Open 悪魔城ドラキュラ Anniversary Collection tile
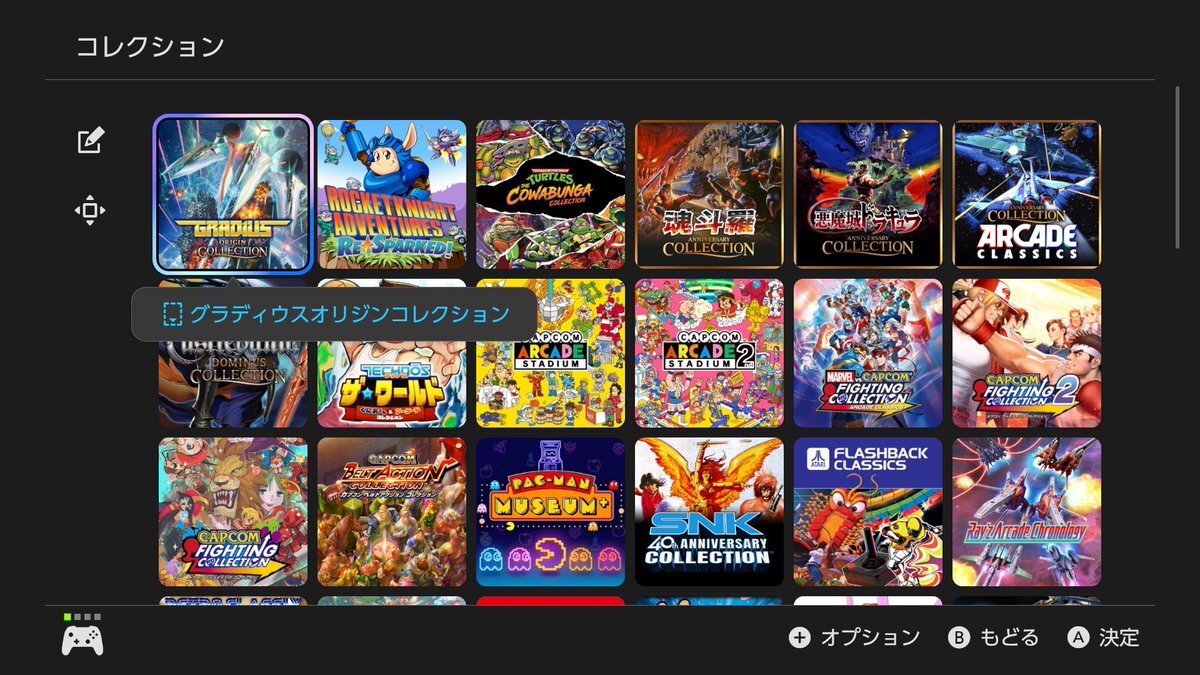Screen dimensions: 1200x675 pos(868,194)
